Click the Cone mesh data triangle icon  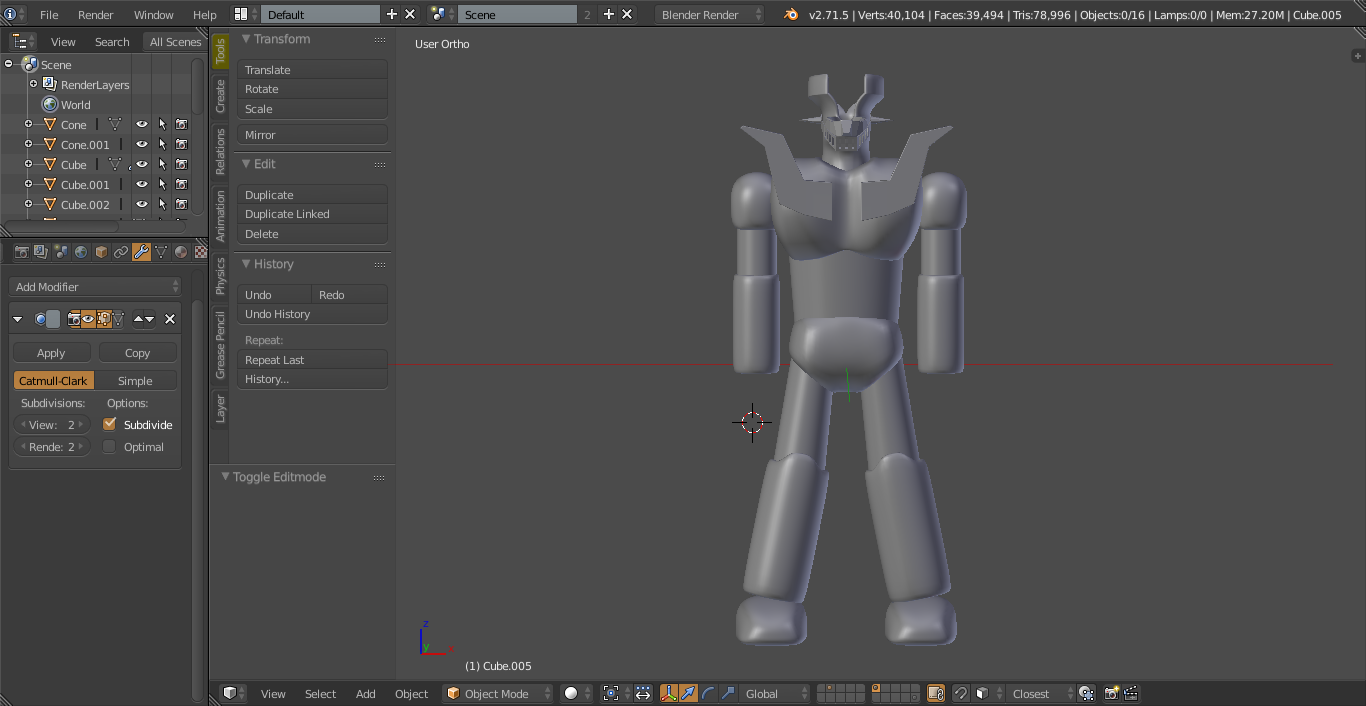115,125
